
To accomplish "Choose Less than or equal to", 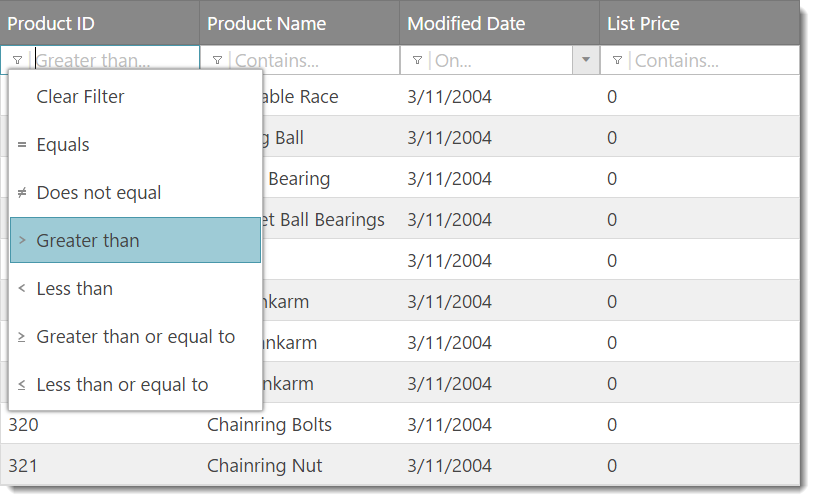I will coord(122,385).
